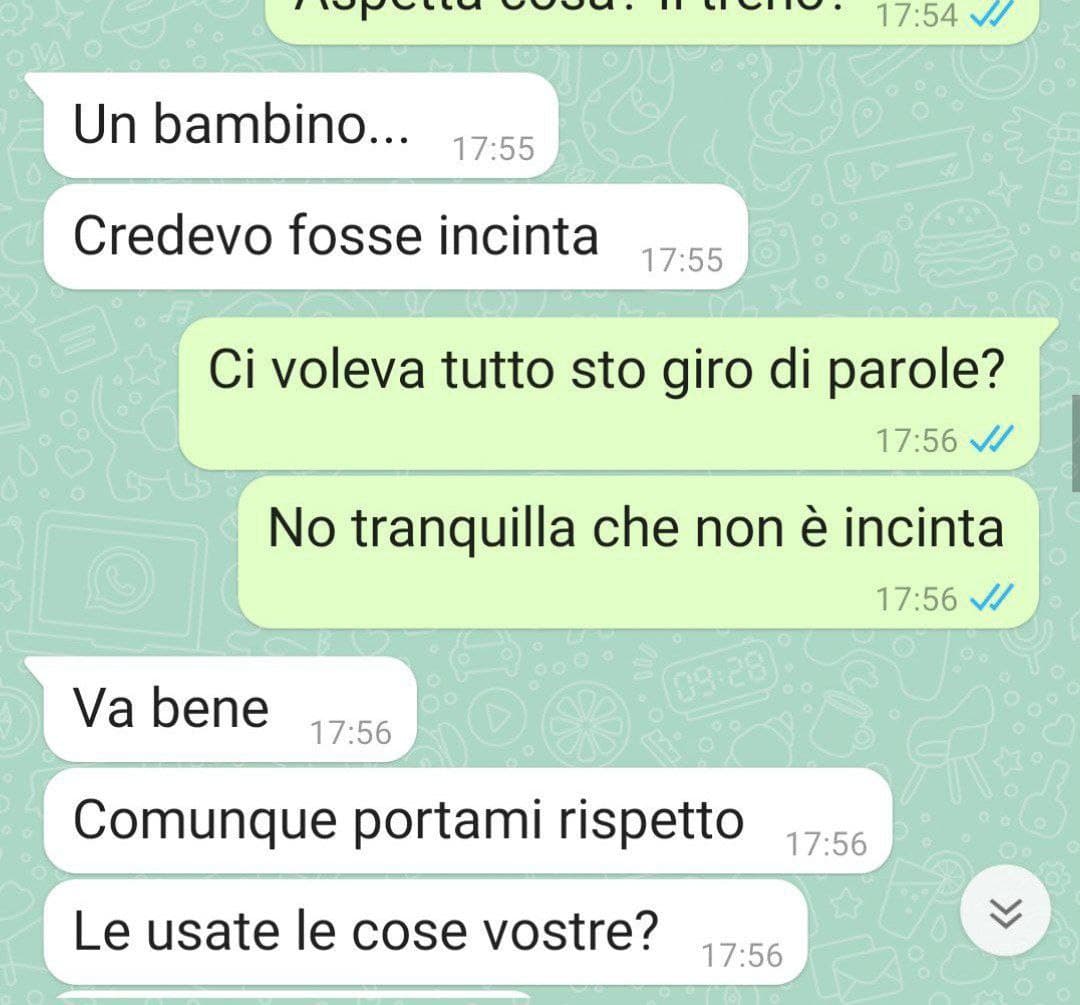Tap the partially visible top message with 'treno'
The width and height of the screenshot is (1080, 1005).
[652, 21]
